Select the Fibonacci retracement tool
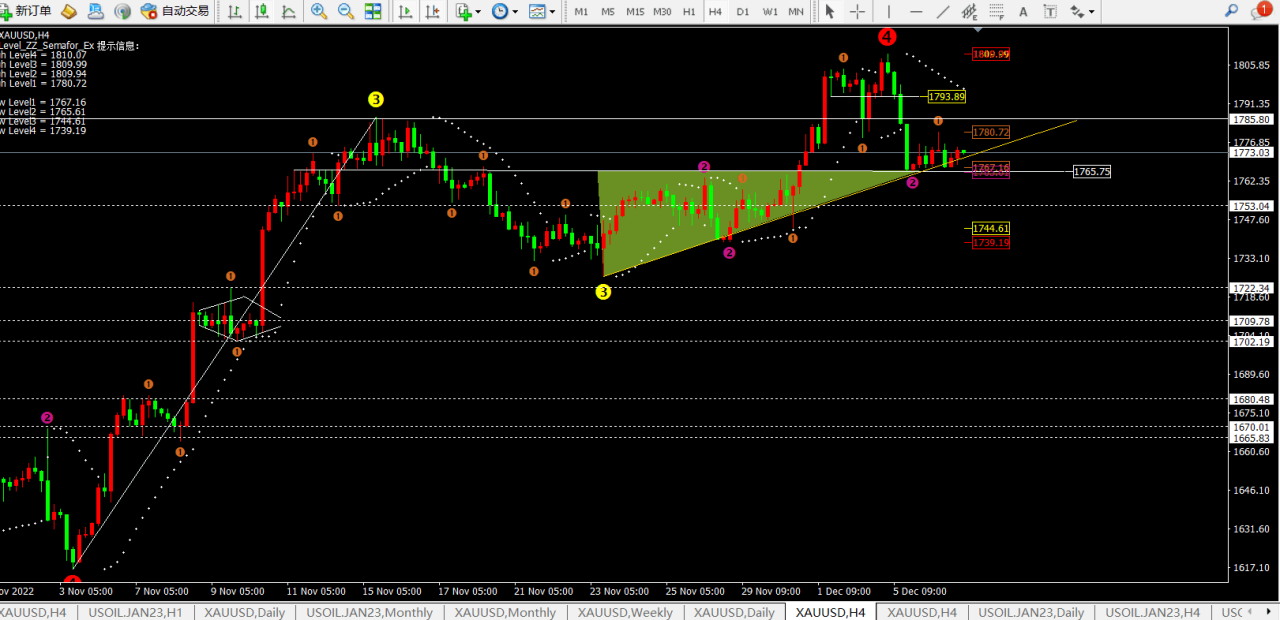Image resolution: width=1280 pixels, height=620 pixels. [996, 12]
